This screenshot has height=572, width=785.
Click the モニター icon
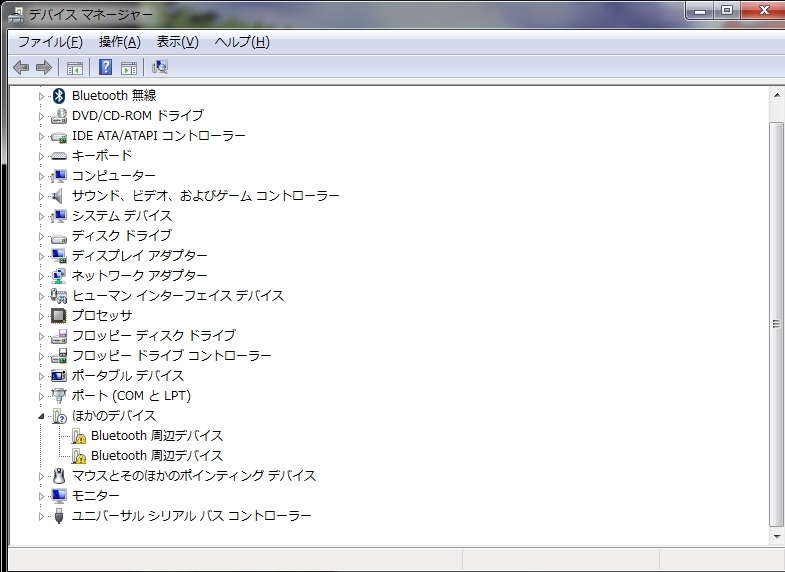pos(59,496)
